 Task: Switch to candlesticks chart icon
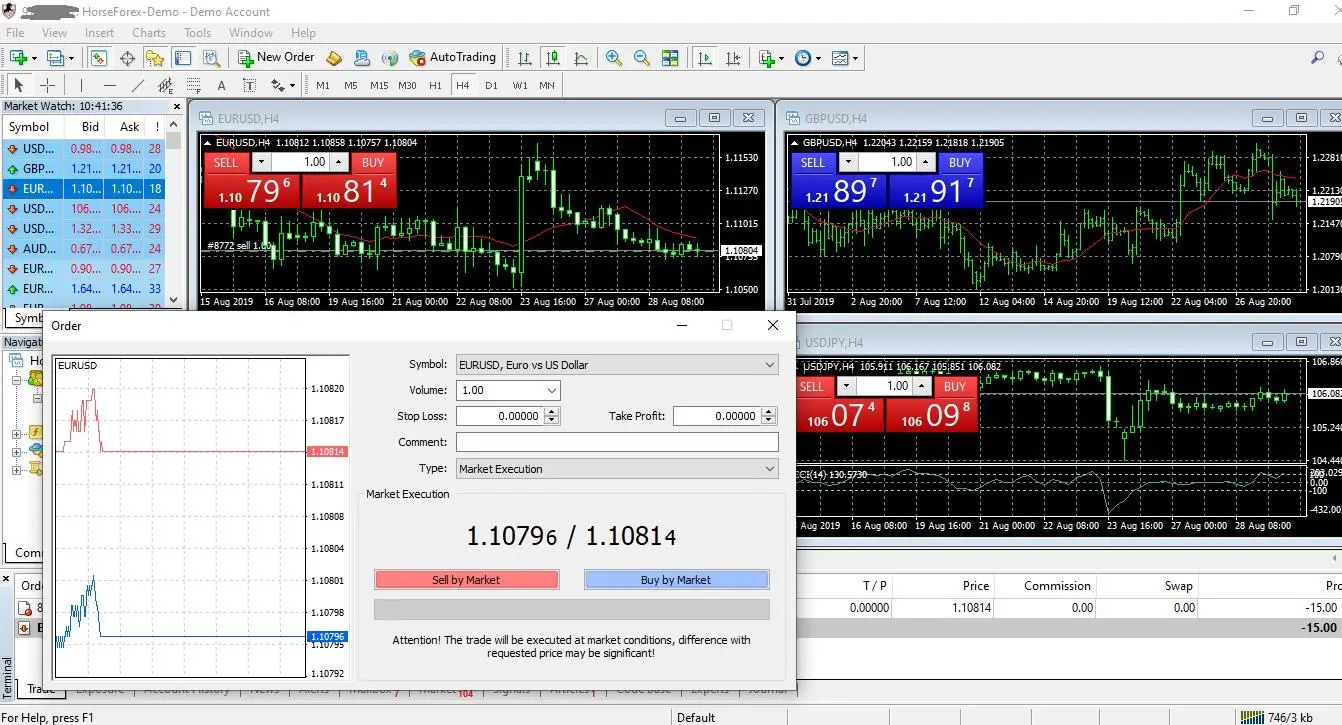[552, 58]
